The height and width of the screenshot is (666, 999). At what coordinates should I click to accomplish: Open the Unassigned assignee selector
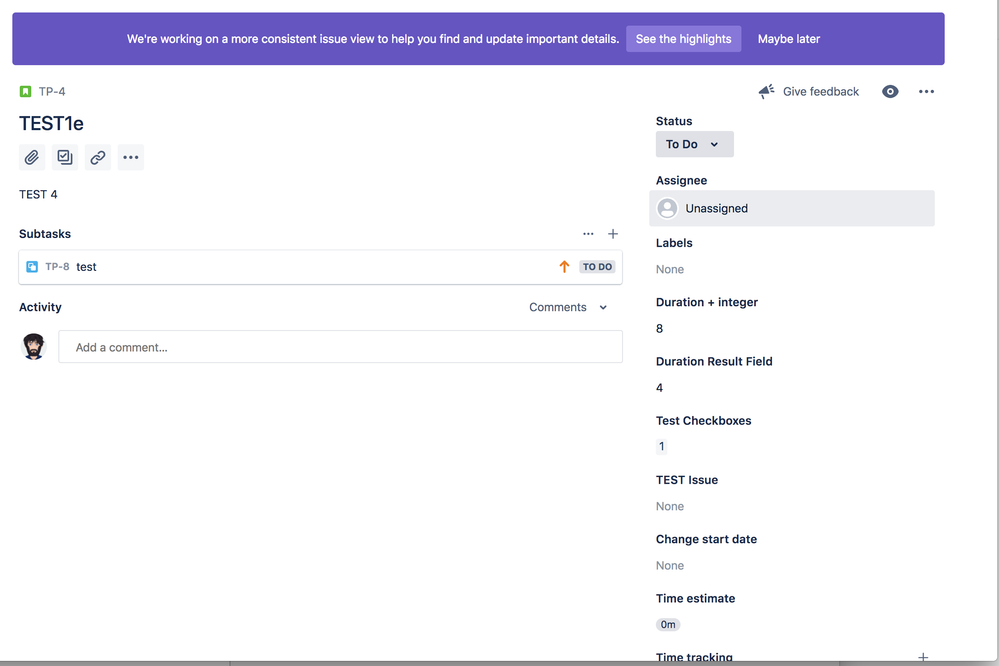coord(792,208)
